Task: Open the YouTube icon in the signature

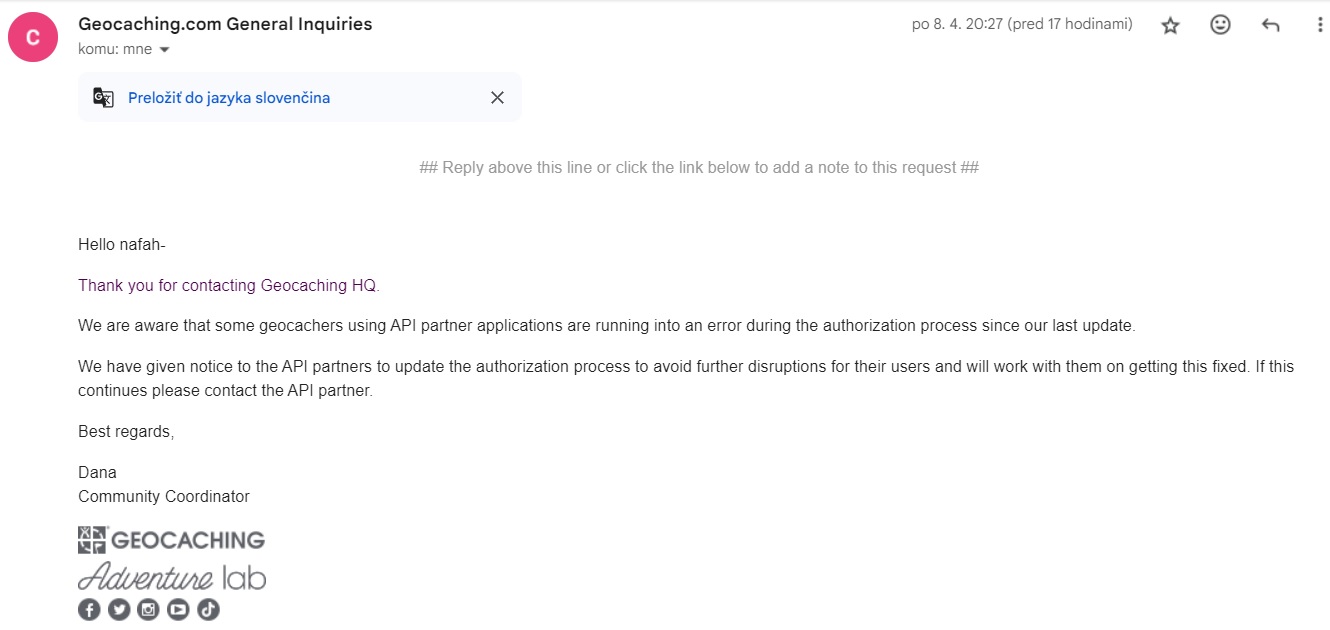Action: [x=178, y=609]
